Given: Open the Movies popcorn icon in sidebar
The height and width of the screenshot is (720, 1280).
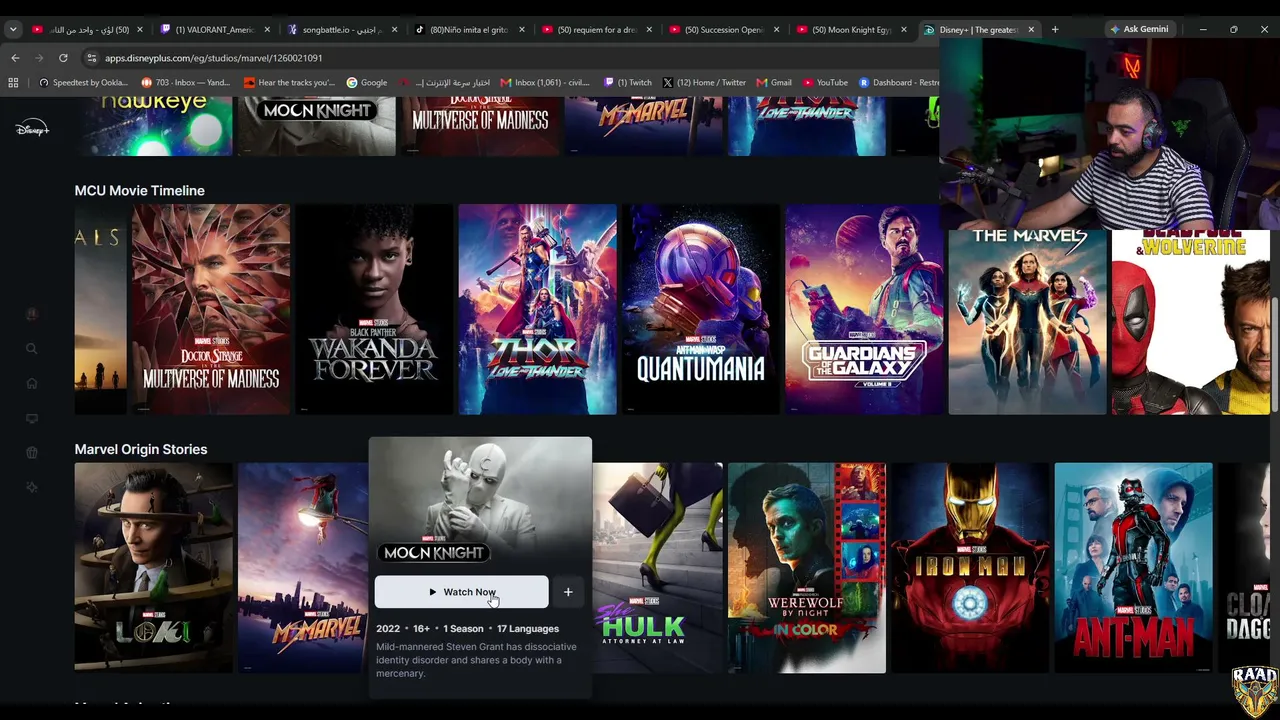Looking at the screenshot, I should pos(31,452).
